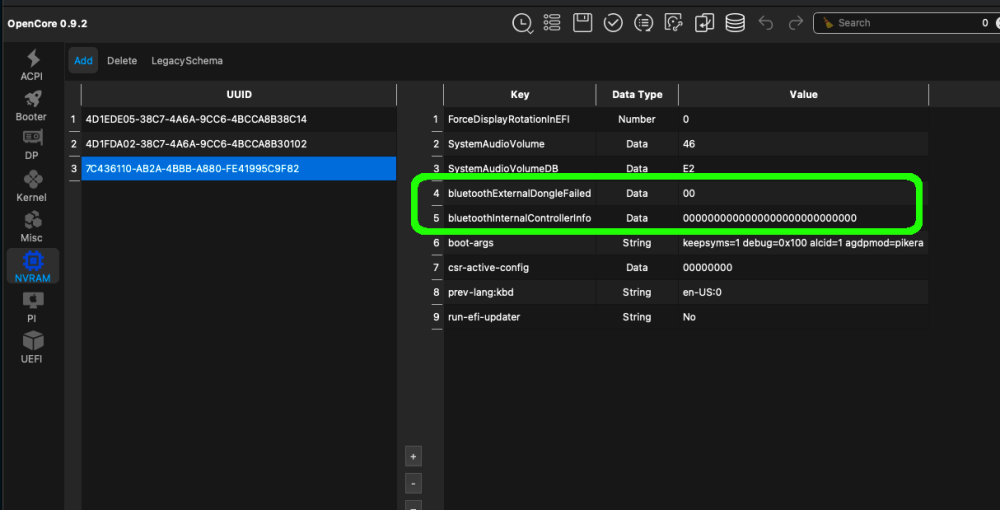Click the copy/import documents icon
Viewport: 1000px width, 510px height.
[705, 23]
